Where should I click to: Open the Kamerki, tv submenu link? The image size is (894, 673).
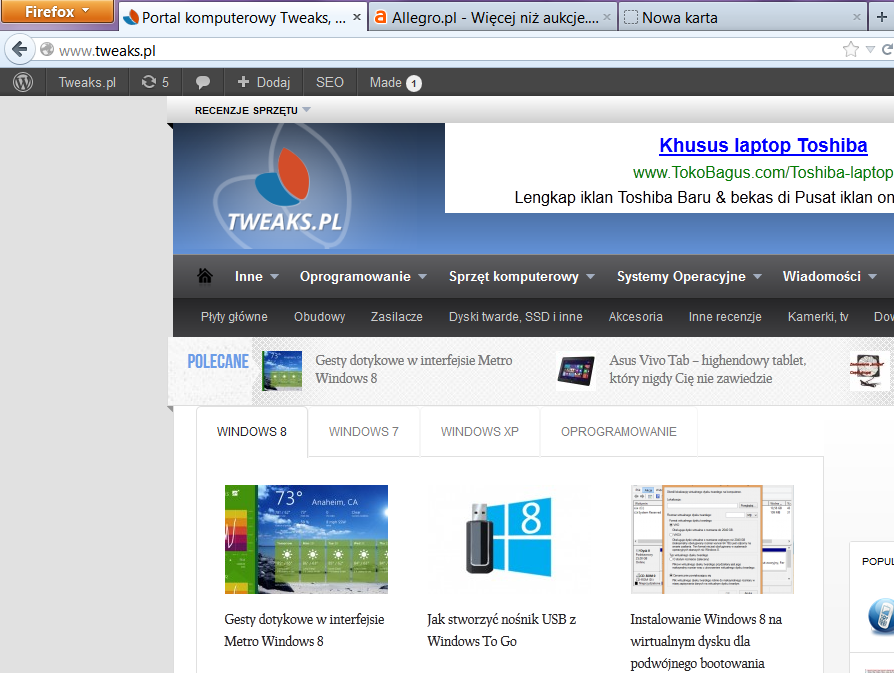pyautogui.click(x=818, y=317)
